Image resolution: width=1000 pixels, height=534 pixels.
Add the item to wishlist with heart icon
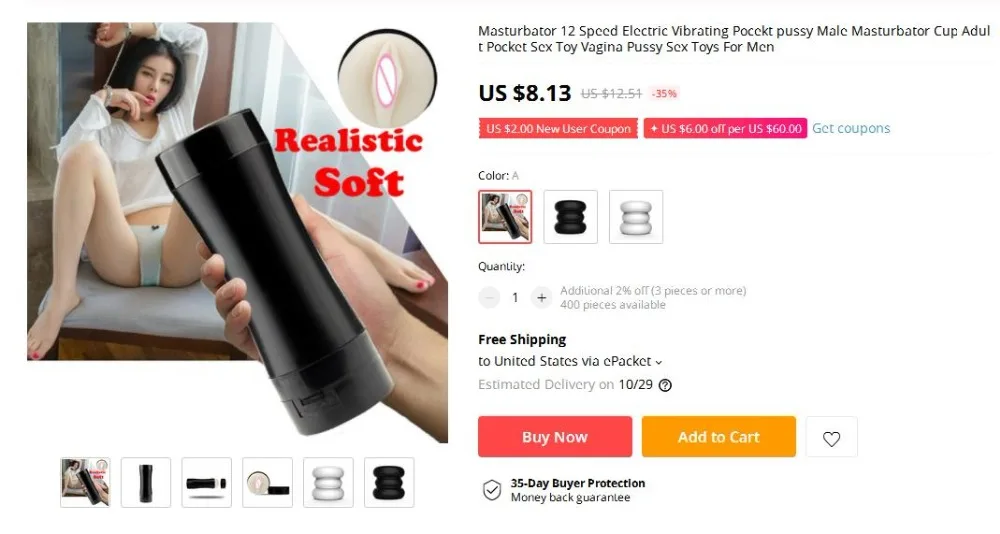click(831, 438)
